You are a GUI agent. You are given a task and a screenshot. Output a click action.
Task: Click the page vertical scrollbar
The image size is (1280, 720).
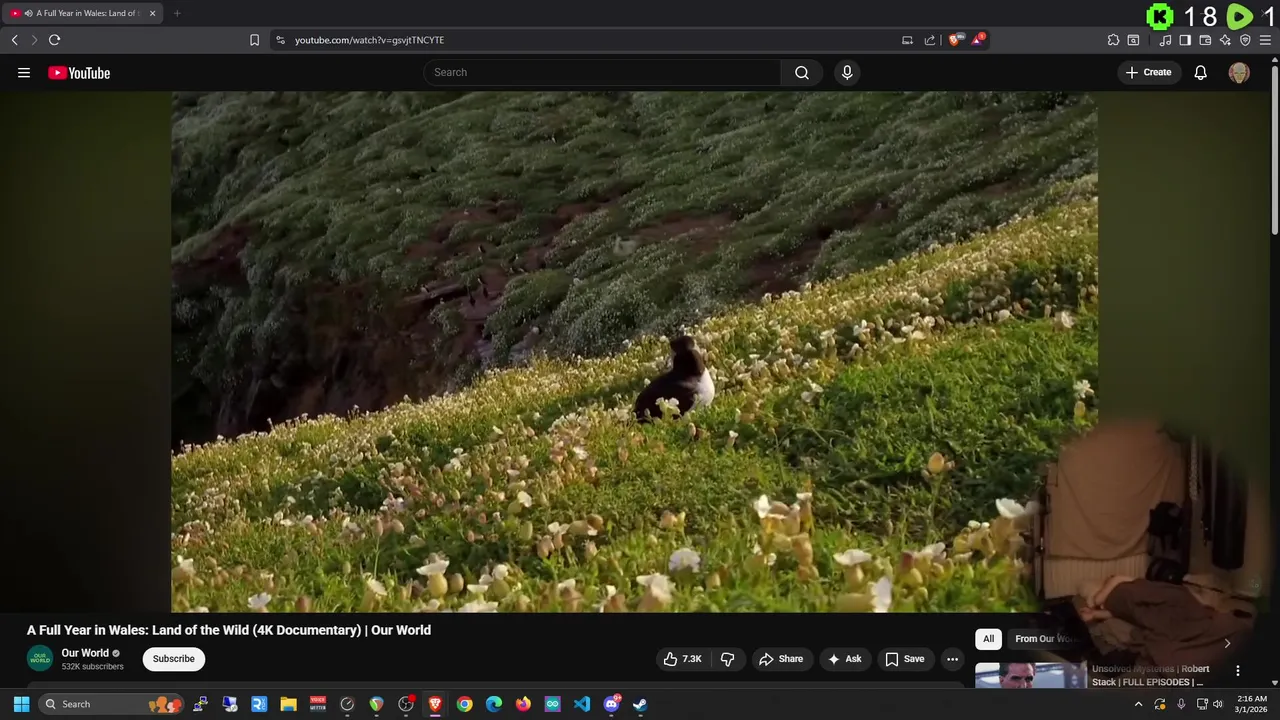pyautogui.click(x=1274, y=150)
